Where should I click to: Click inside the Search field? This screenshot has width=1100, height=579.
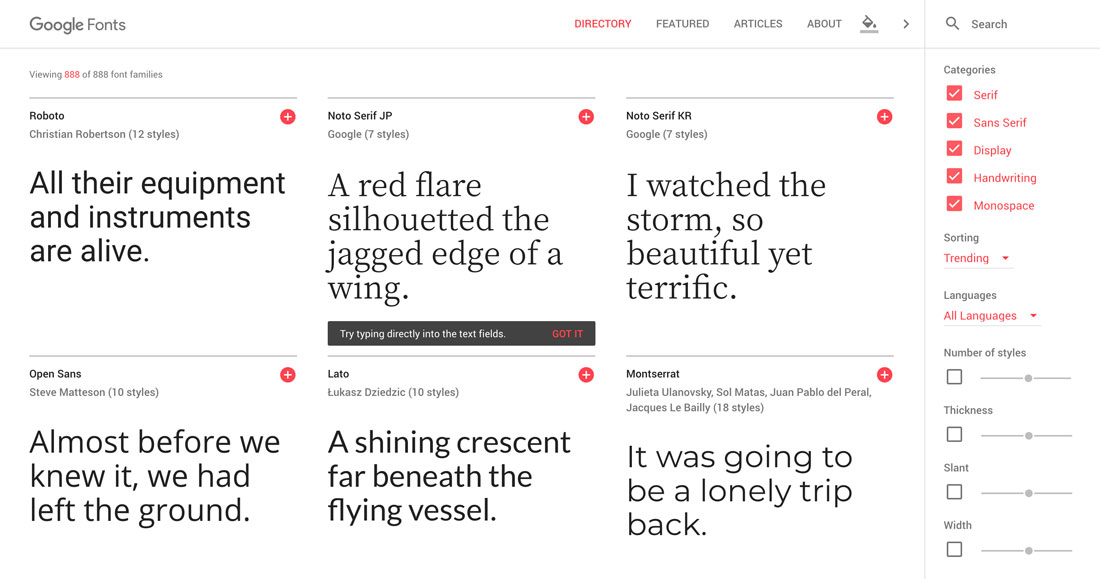click(x=1000, y=23)
